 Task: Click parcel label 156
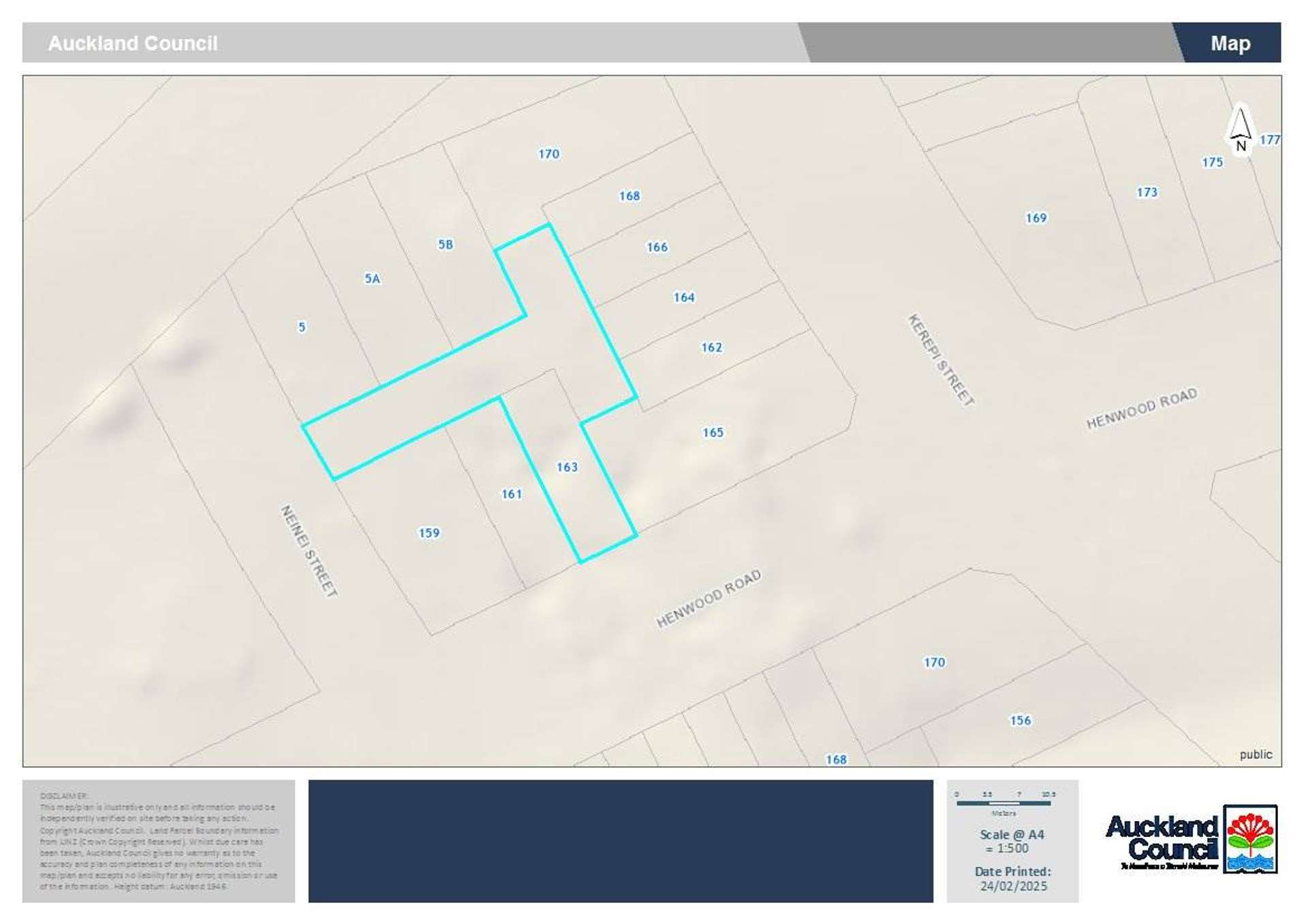[1020, 720]
